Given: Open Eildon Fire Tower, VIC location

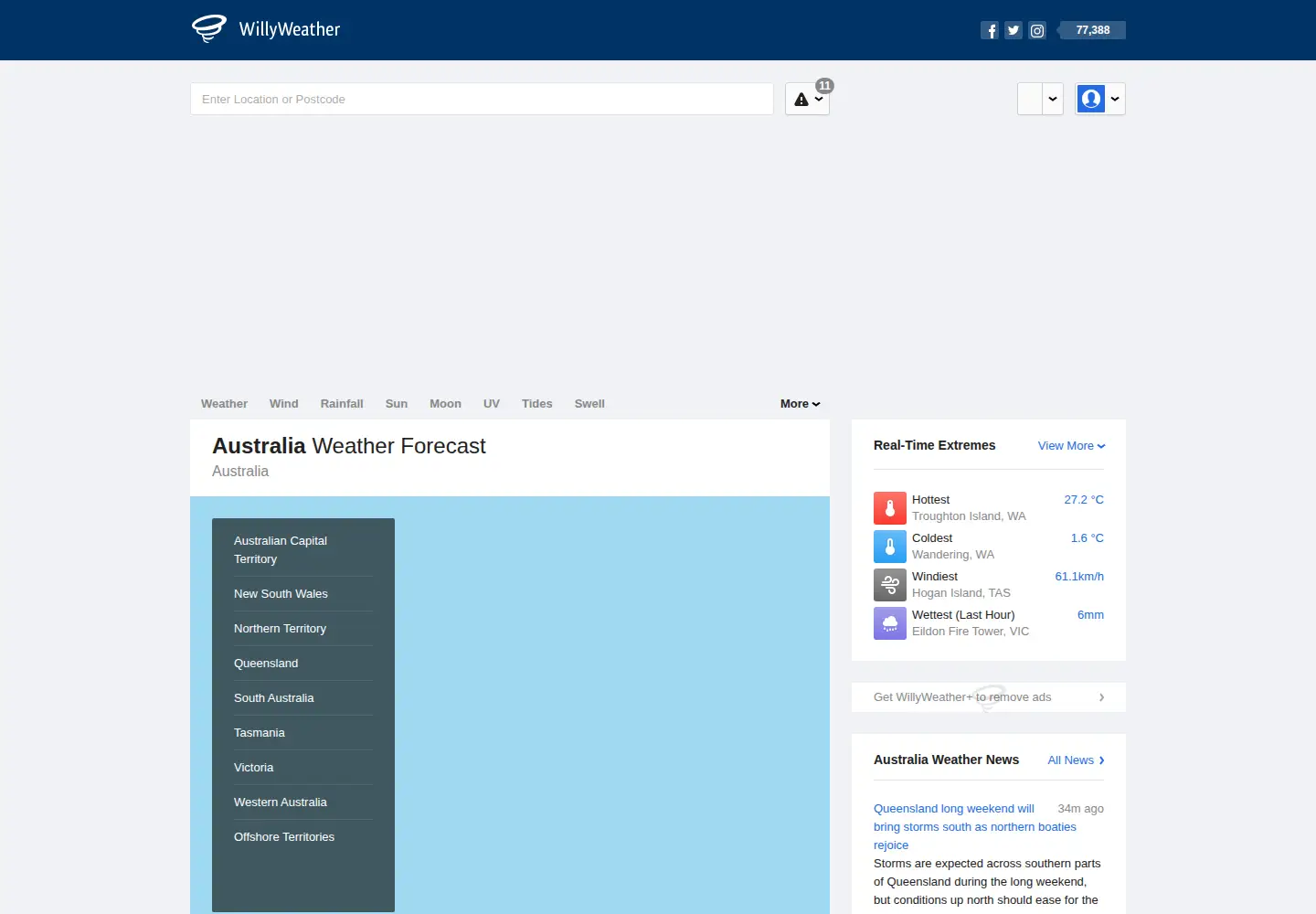Looking at the screenshot, I should coord(971,631).
